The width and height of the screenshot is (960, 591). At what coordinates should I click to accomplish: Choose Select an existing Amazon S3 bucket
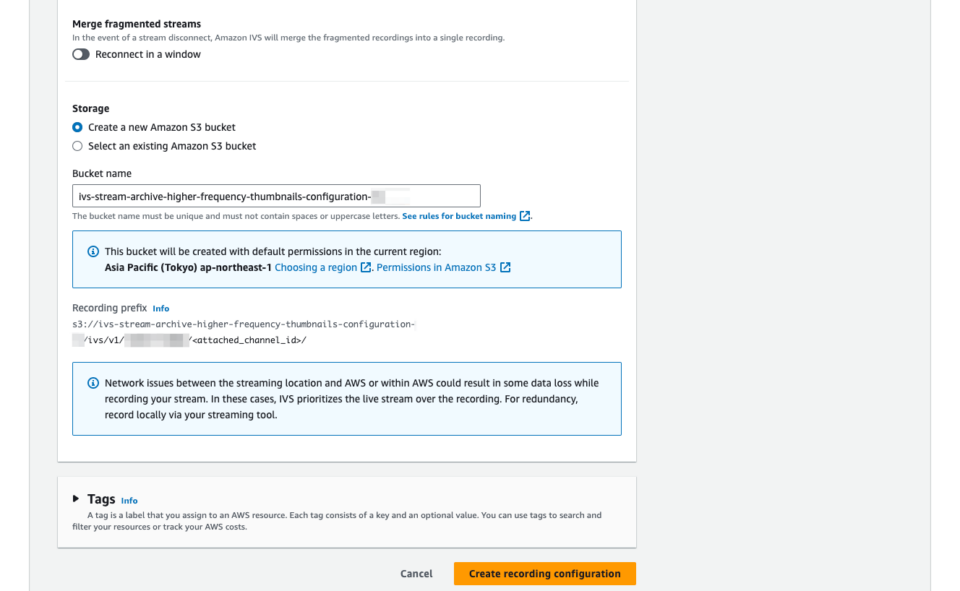tap(77, 146)
